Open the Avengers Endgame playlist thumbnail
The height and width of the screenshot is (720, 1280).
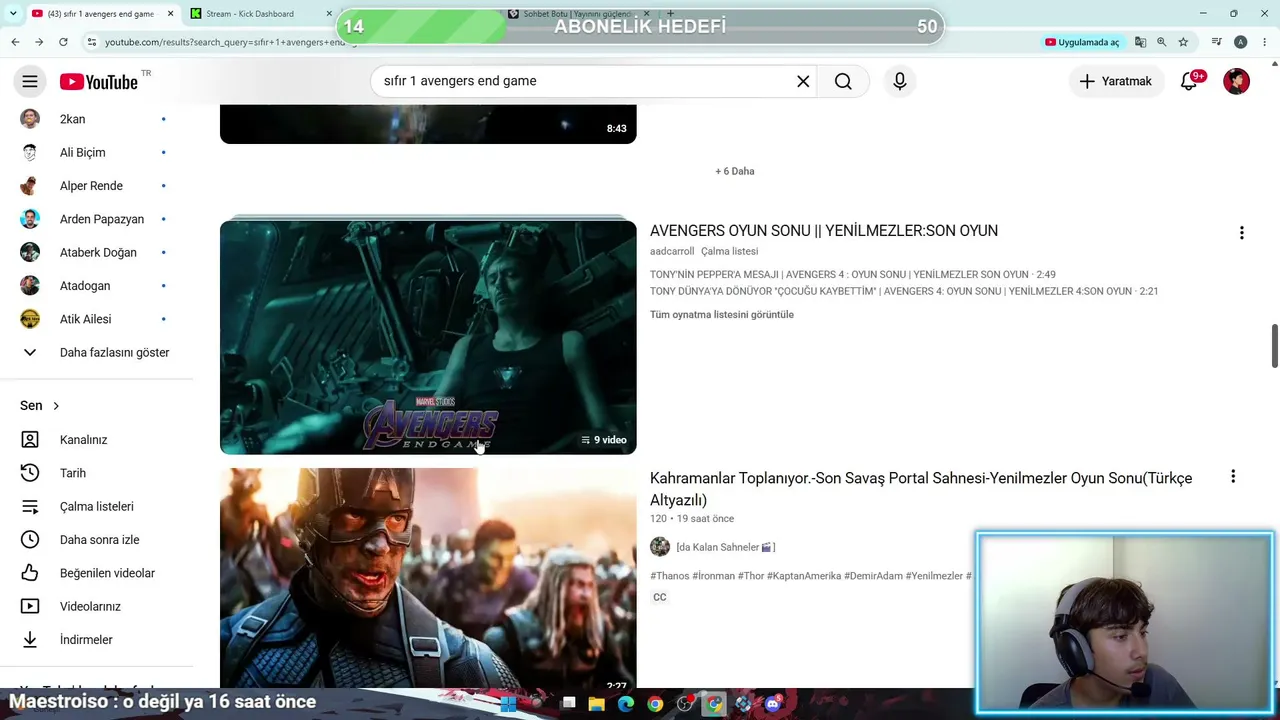[428, 337]
